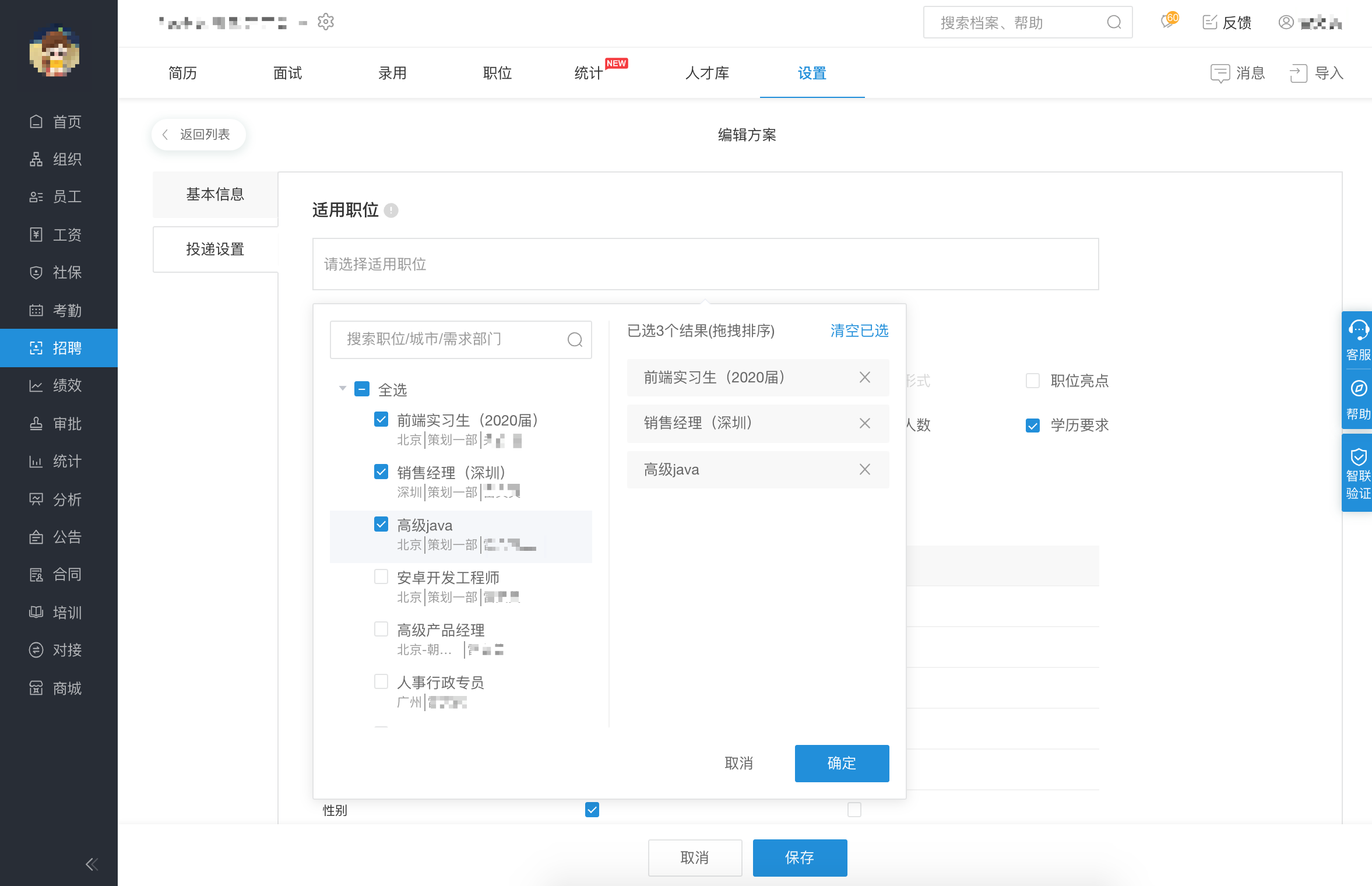This screenshot has width=1372, height=886.
Task: Toggle the 全选 select-all checkbox
Action: point(362,389)
